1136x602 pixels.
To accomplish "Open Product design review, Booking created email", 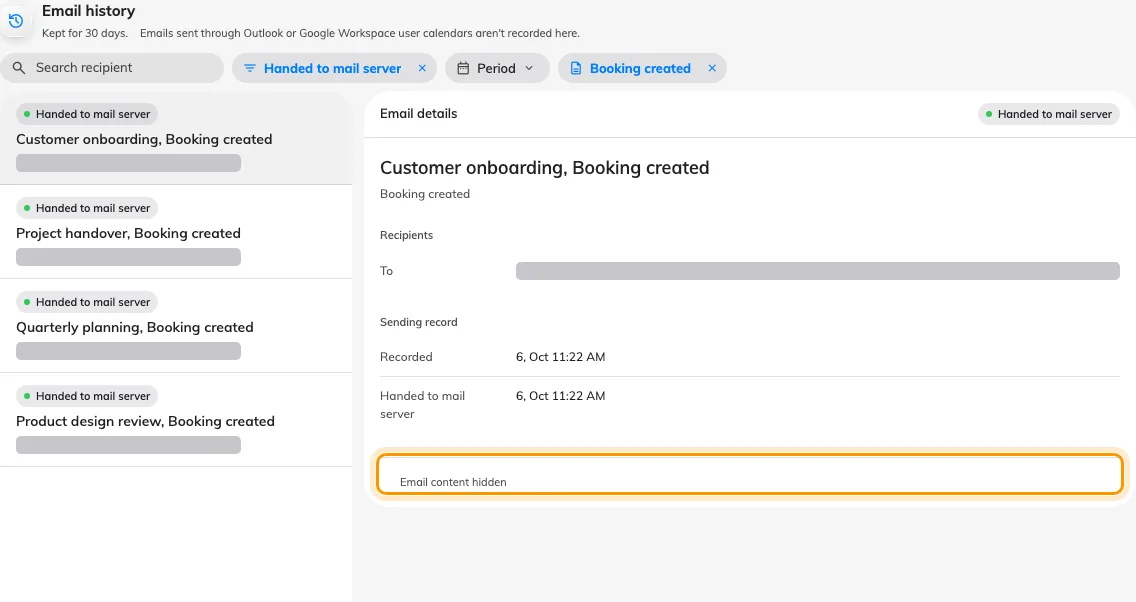I will pyautogui.click(x=176, y=420).
